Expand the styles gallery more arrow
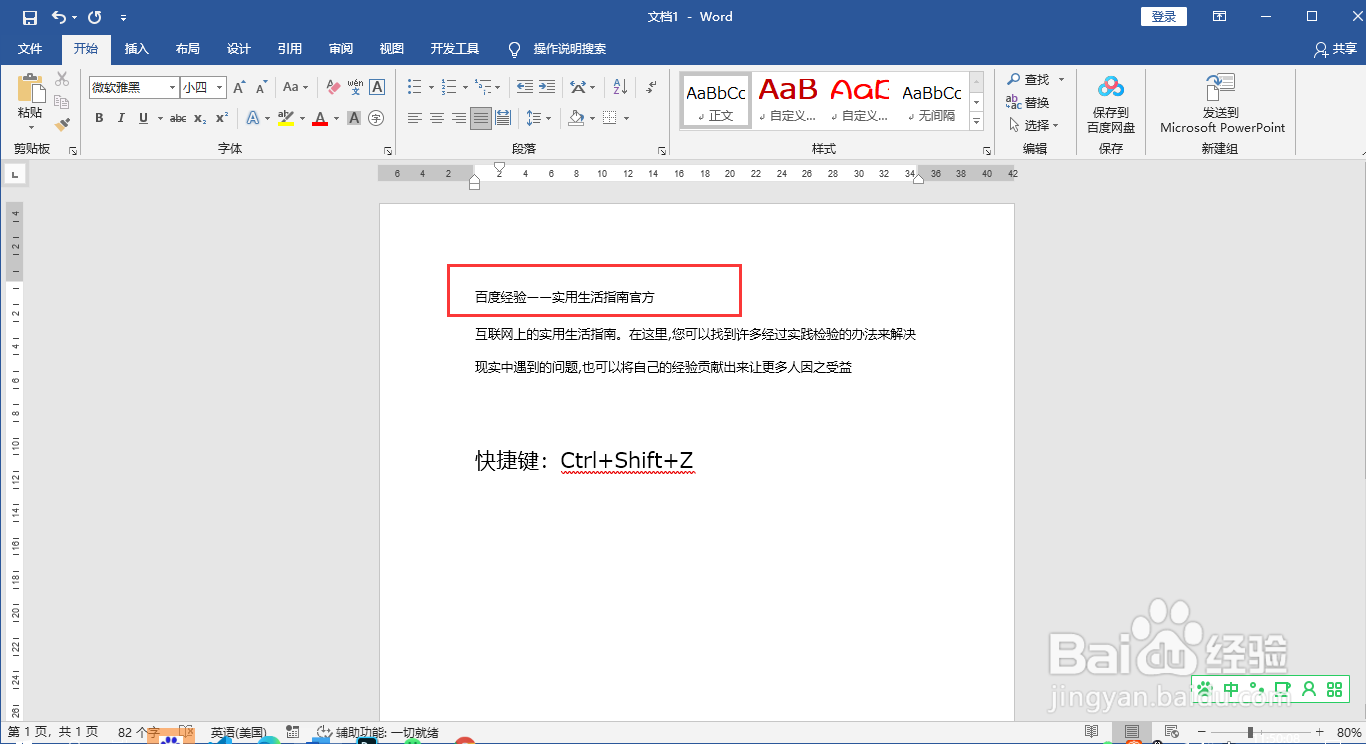This screenshot has height=744, width=1366. (978, 123)
